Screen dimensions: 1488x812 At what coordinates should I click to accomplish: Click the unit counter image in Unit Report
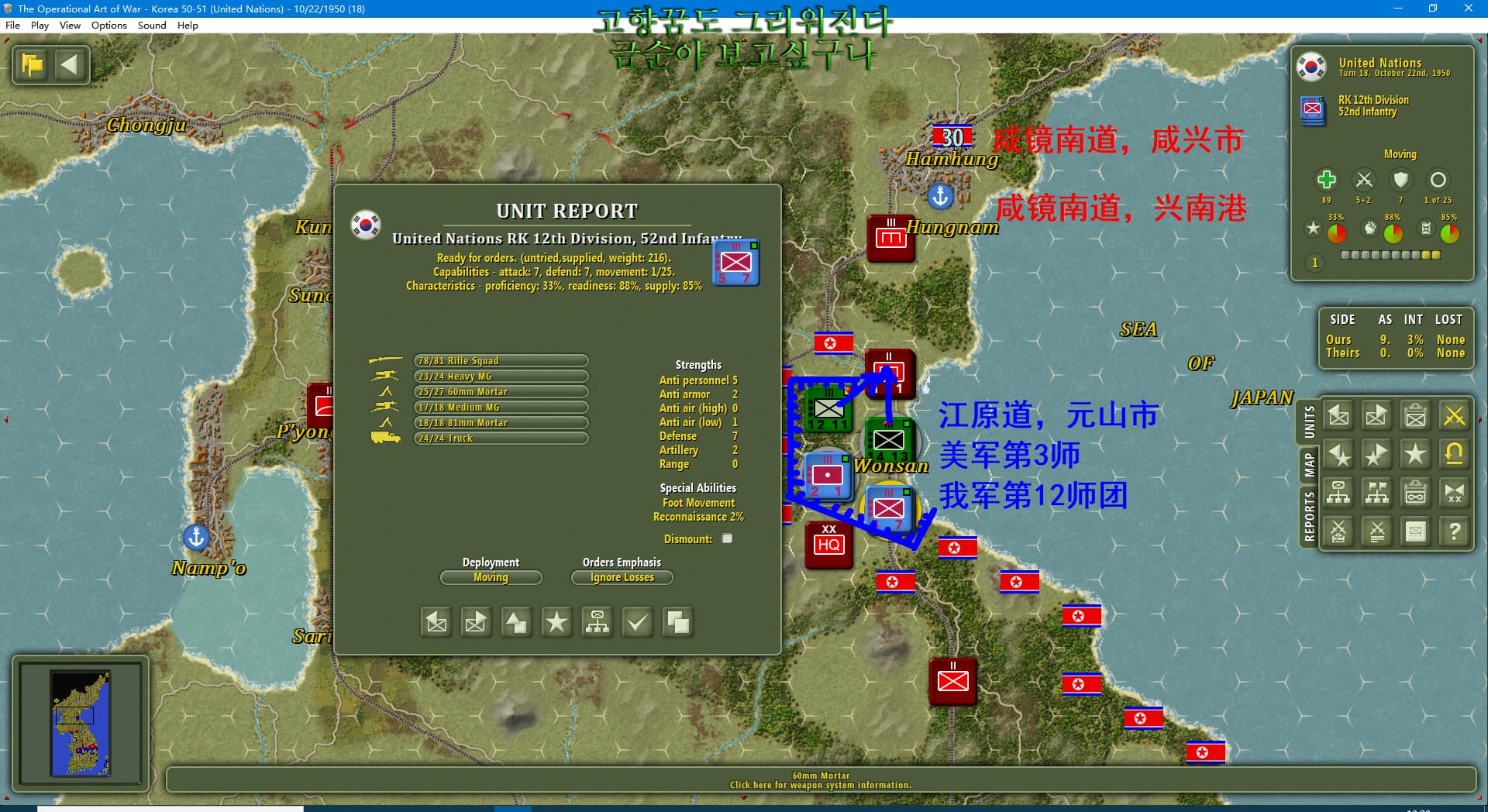(x=735, y=263)
